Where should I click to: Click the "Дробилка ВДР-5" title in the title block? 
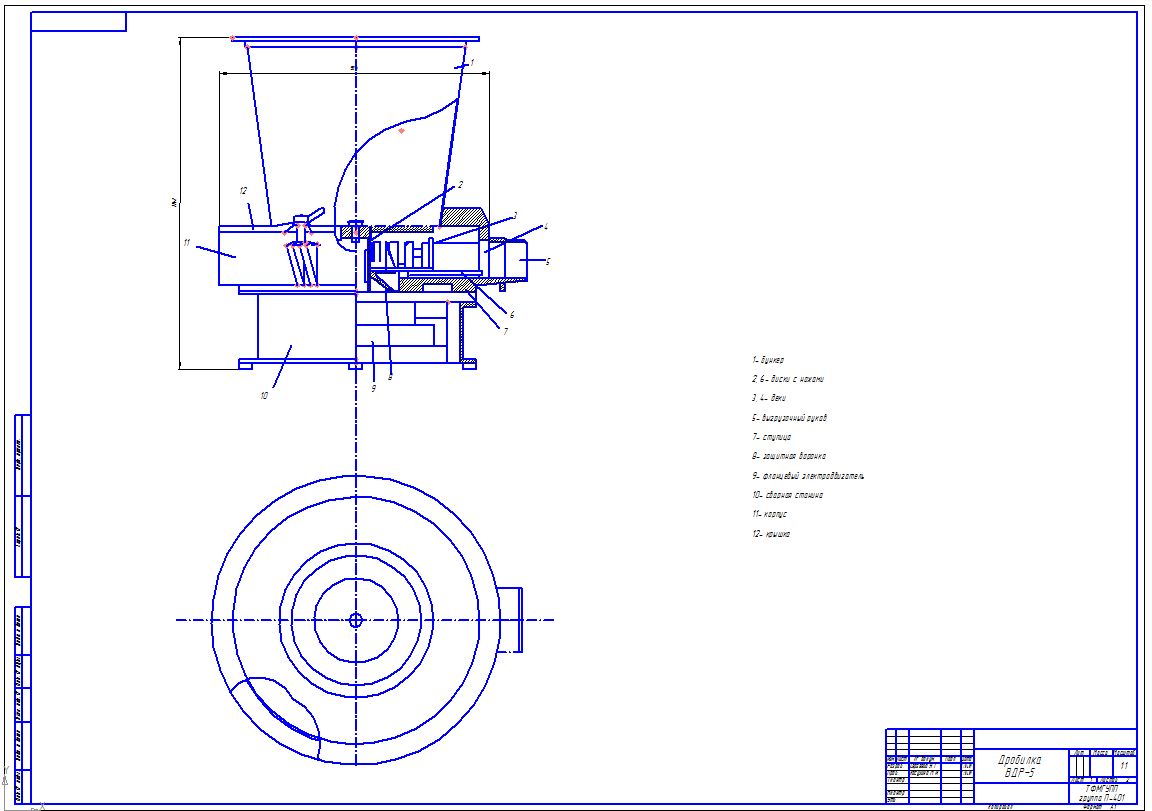(1020, 766)
